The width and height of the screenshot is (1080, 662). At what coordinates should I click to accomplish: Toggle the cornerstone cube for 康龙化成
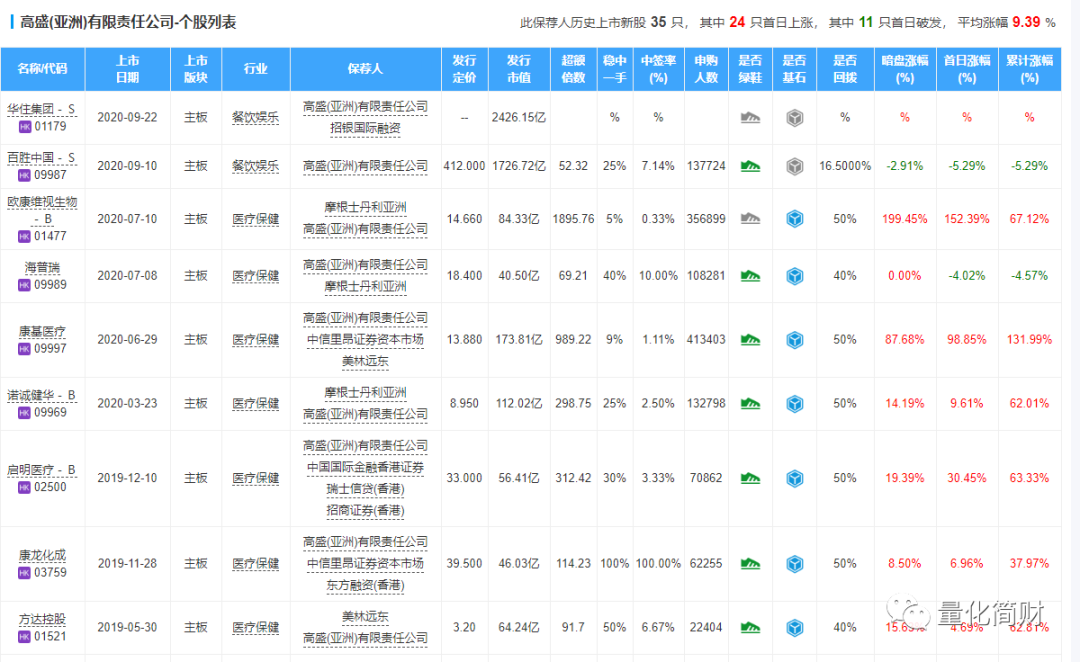795,563
